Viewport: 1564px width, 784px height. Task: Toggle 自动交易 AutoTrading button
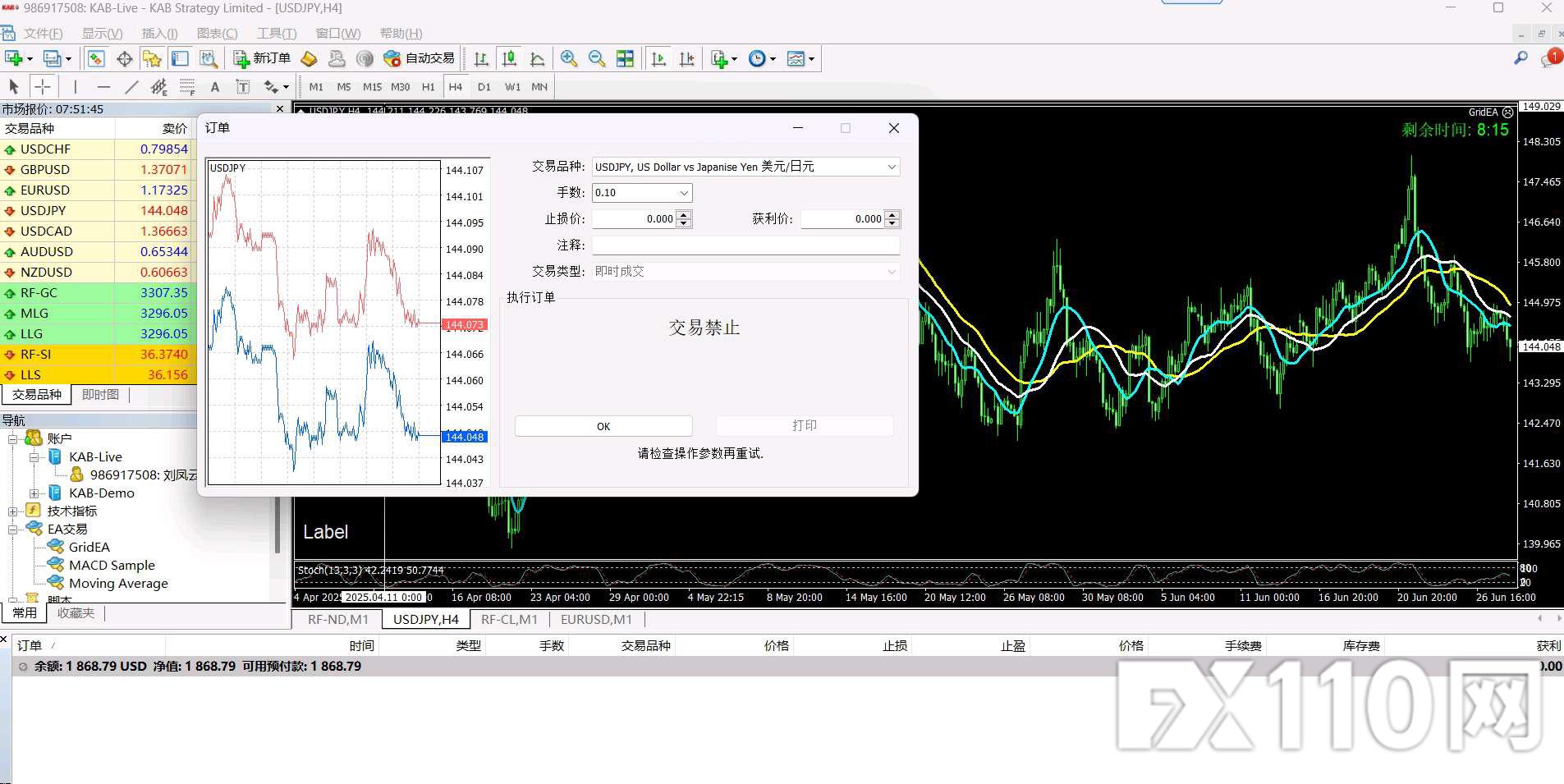click(x=420, y=58)
